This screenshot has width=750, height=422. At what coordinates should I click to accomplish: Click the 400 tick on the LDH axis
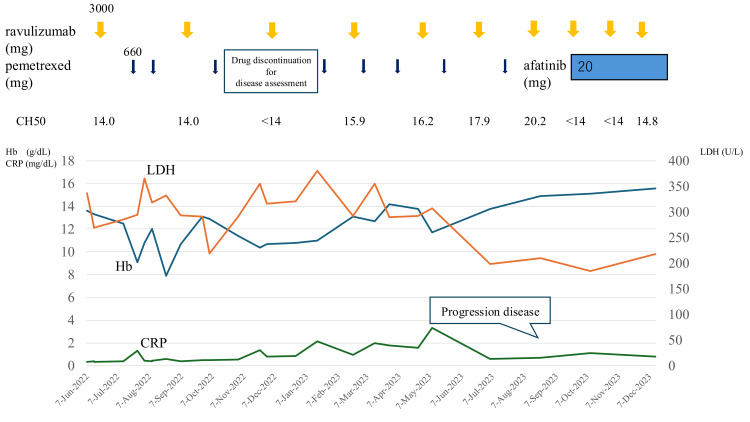tap(679, 161)
